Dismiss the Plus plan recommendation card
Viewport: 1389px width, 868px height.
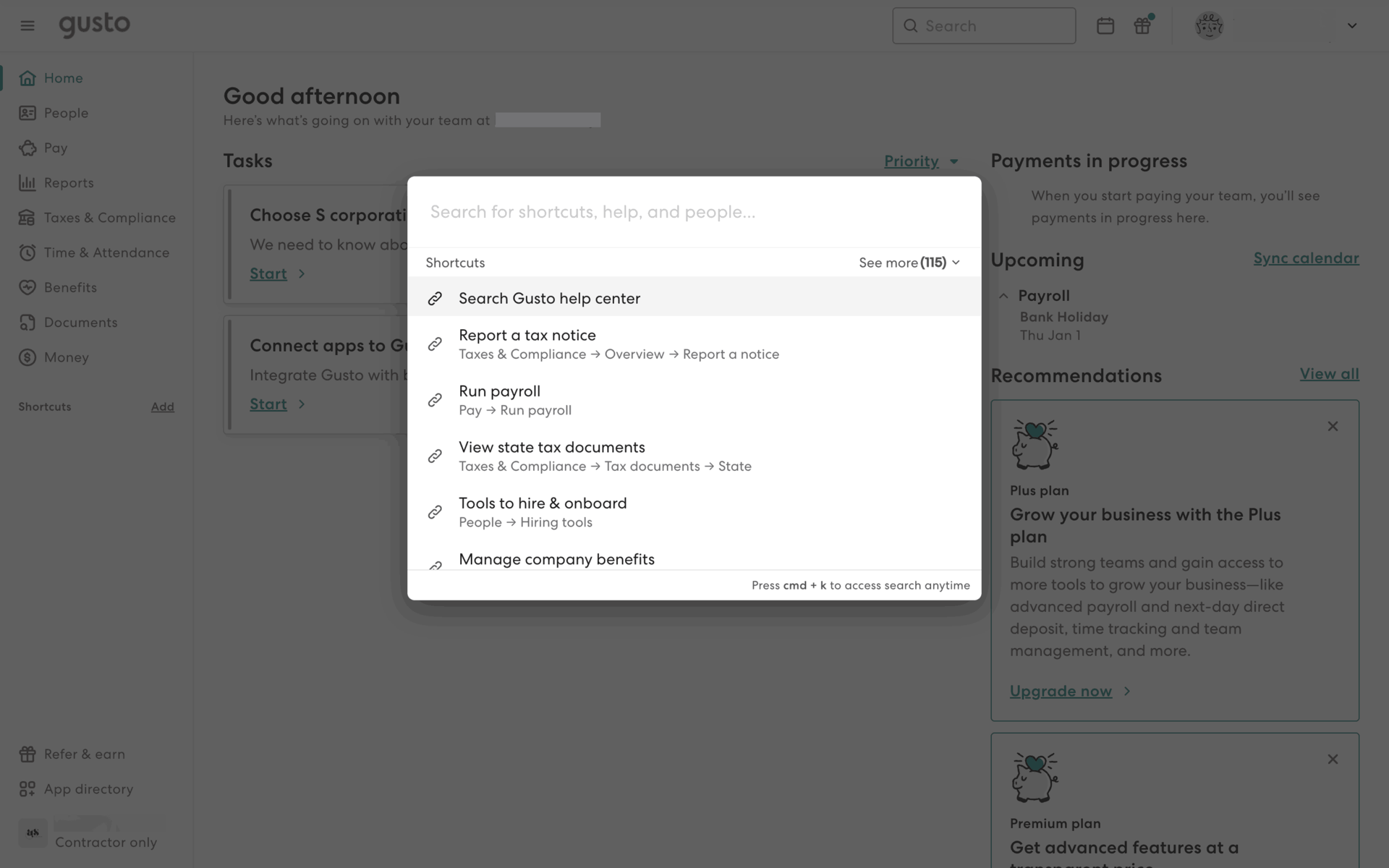click(x=1333, y=427)
